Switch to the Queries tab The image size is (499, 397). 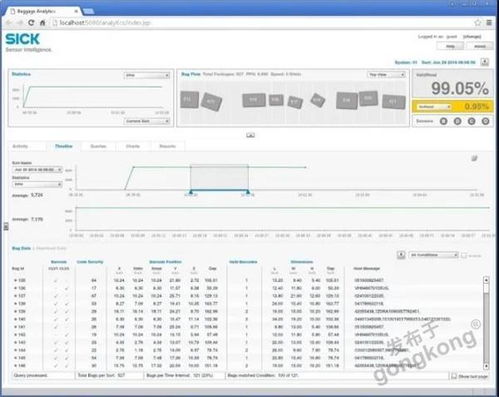(98, 146)
